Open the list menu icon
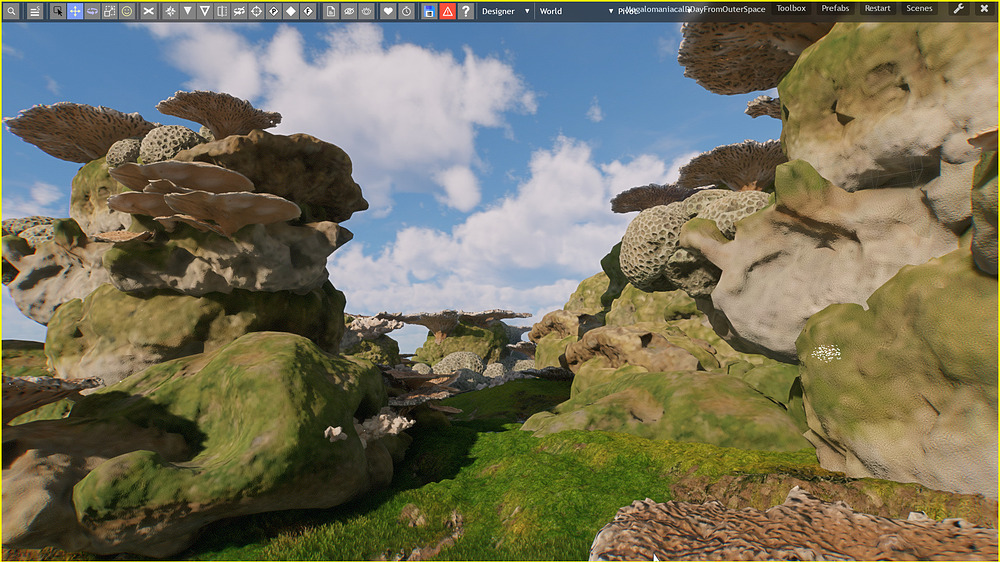 35,11
